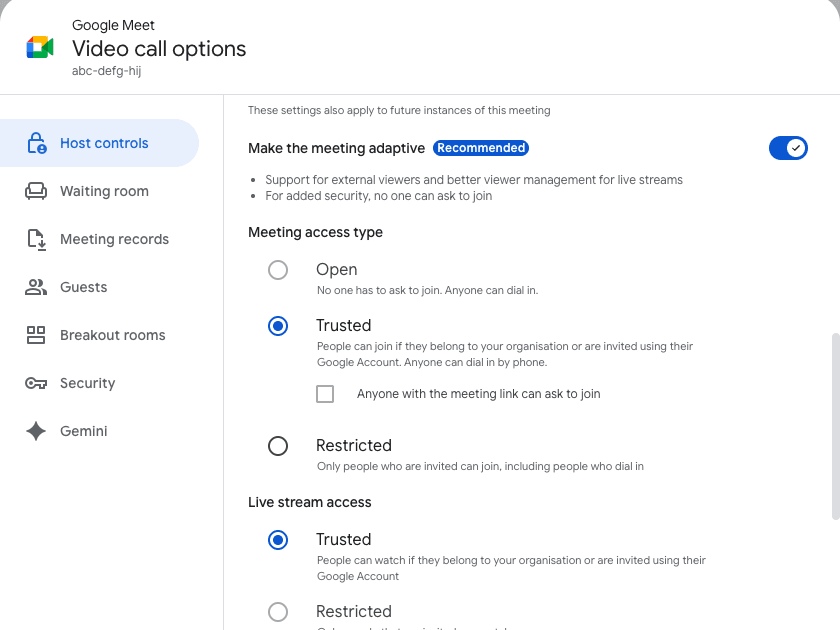840x630 pixels.
Task: Click the vertical scrollbar on the right
Action: (835, 425)
